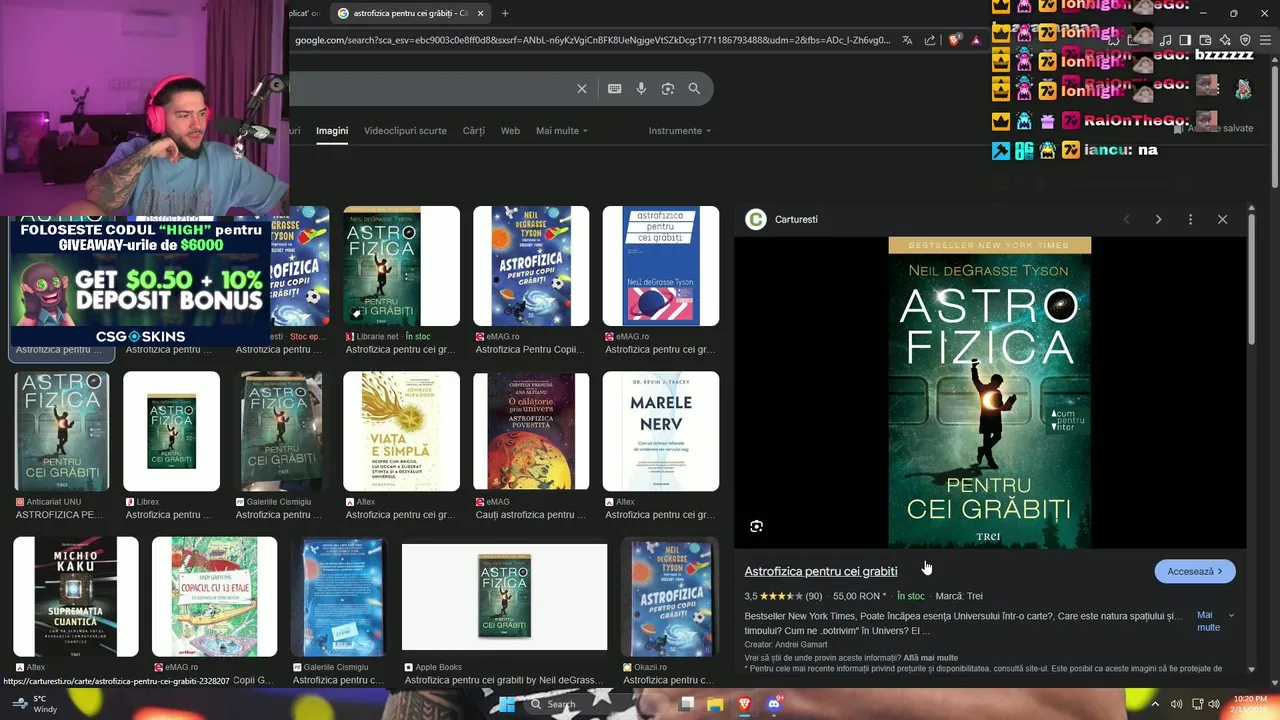Image resolution: width=1280 pixels, height=720 pixels.
Task: Click the weather widget 5°C Windy
Action: point(33,704)
